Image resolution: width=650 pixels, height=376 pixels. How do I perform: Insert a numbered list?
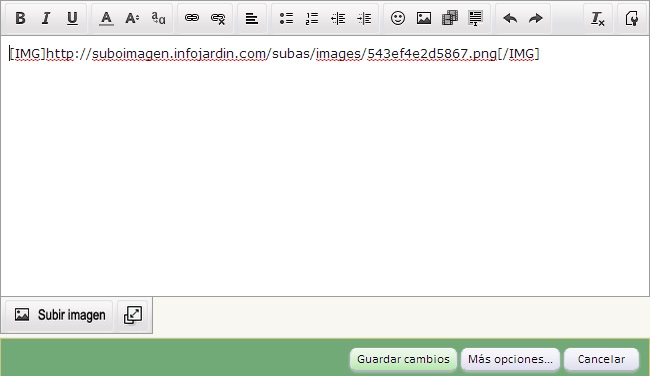pyautogui.click(x=312, y=18)
